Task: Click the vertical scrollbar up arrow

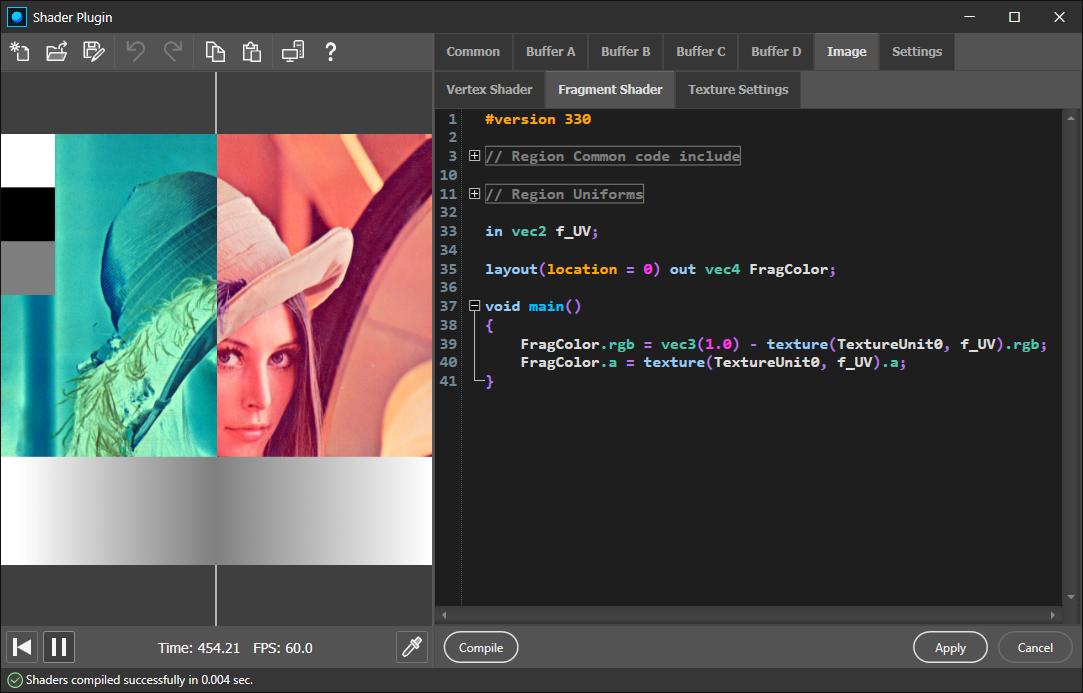Action: 1071,119
